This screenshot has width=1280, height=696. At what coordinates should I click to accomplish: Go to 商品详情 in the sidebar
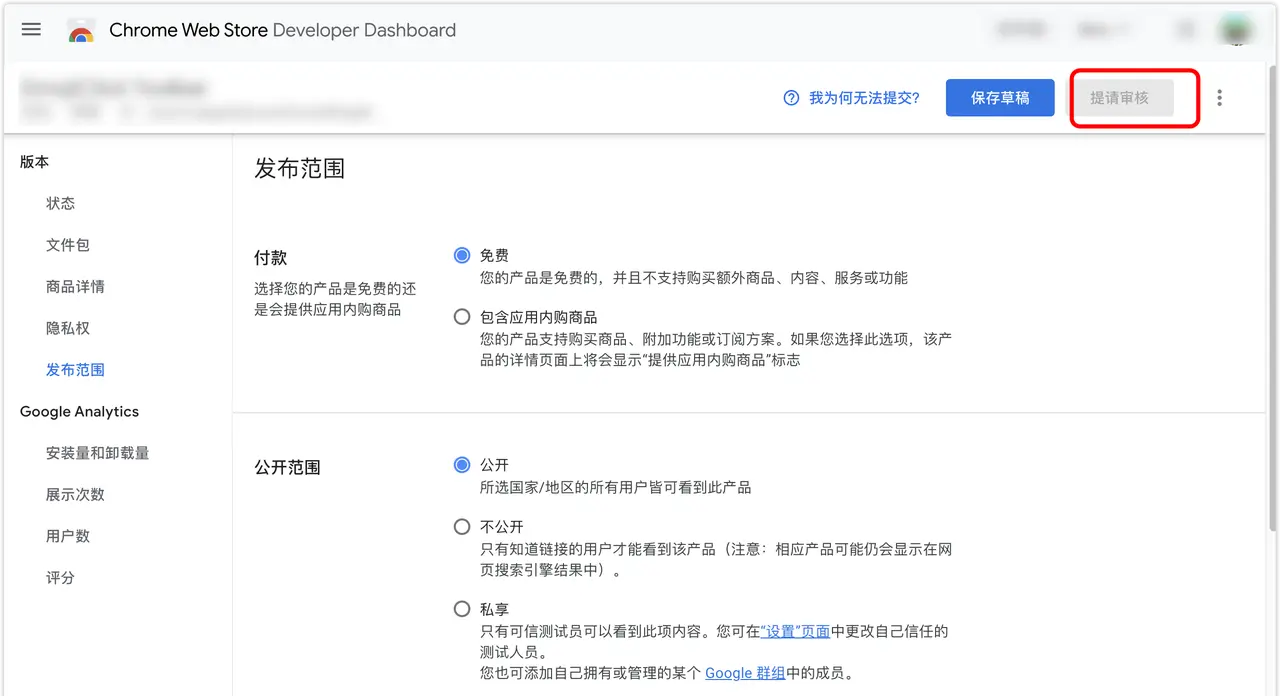click(x=74, y=286)
